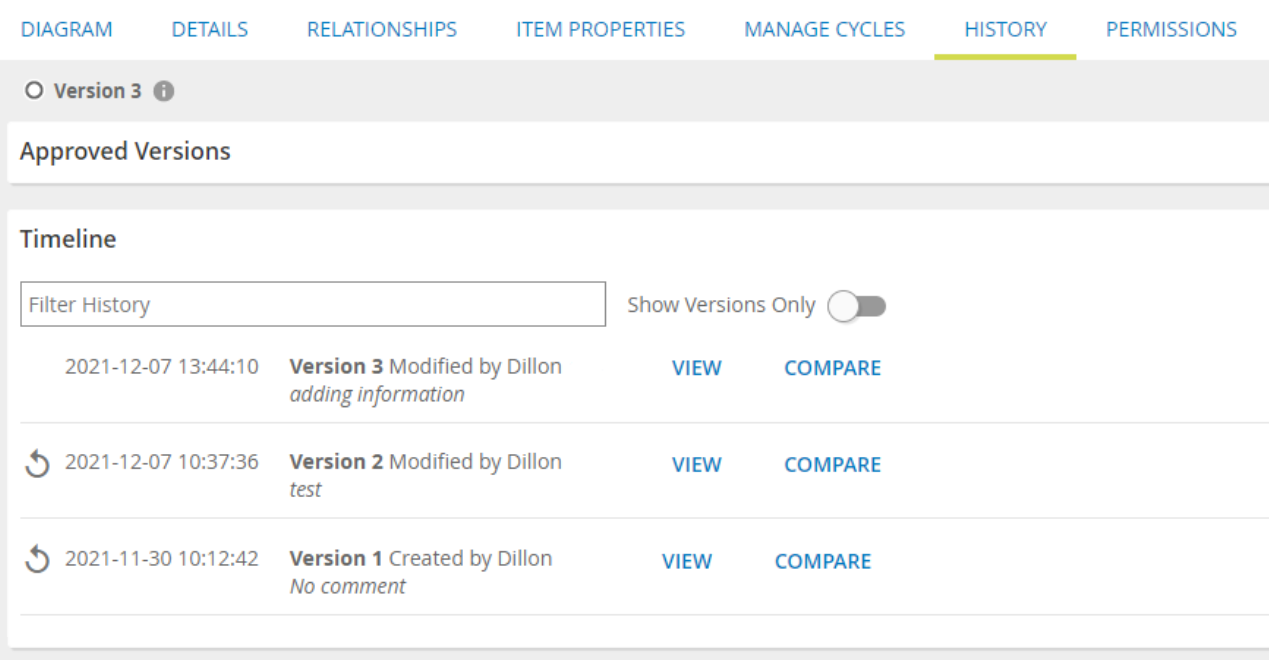The image size is (1269, 660).
Task: View Version 2 modified by Dillon
Action: point(697,465)
